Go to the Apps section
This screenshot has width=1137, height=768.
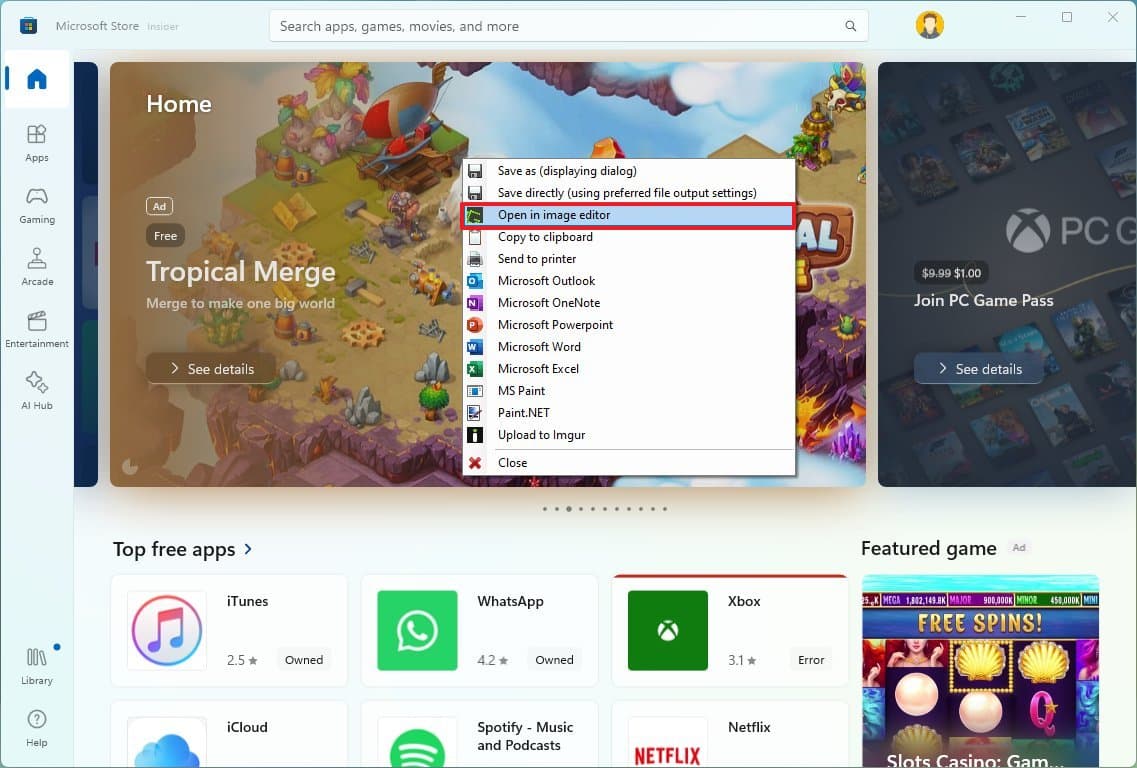coord(37,142)
